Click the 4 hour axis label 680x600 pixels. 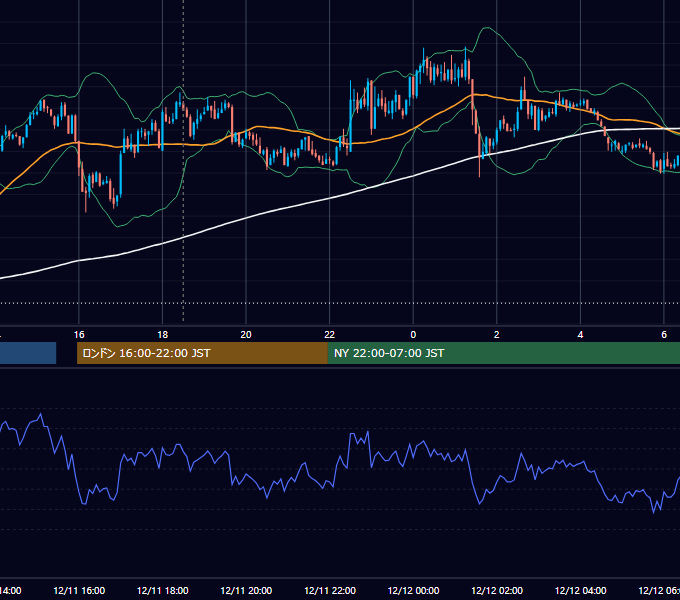[580, 335]
